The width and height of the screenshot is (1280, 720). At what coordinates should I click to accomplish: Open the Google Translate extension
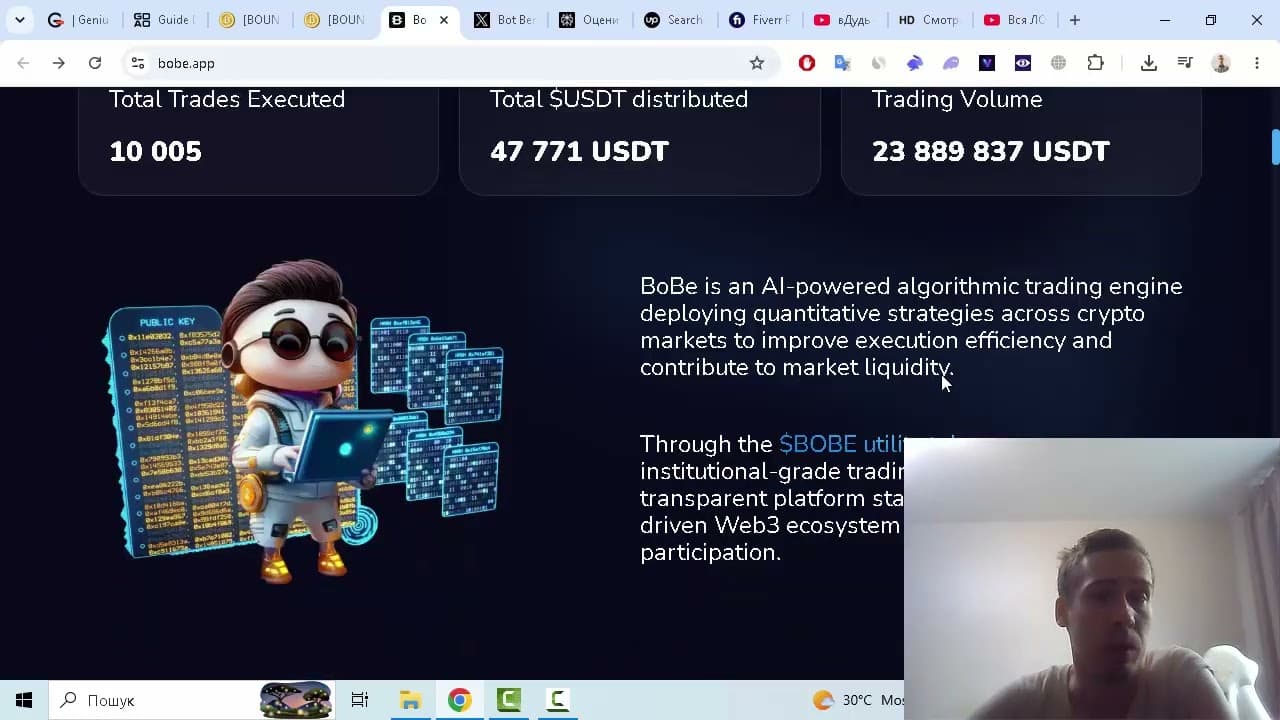click(x=843, y=63)
